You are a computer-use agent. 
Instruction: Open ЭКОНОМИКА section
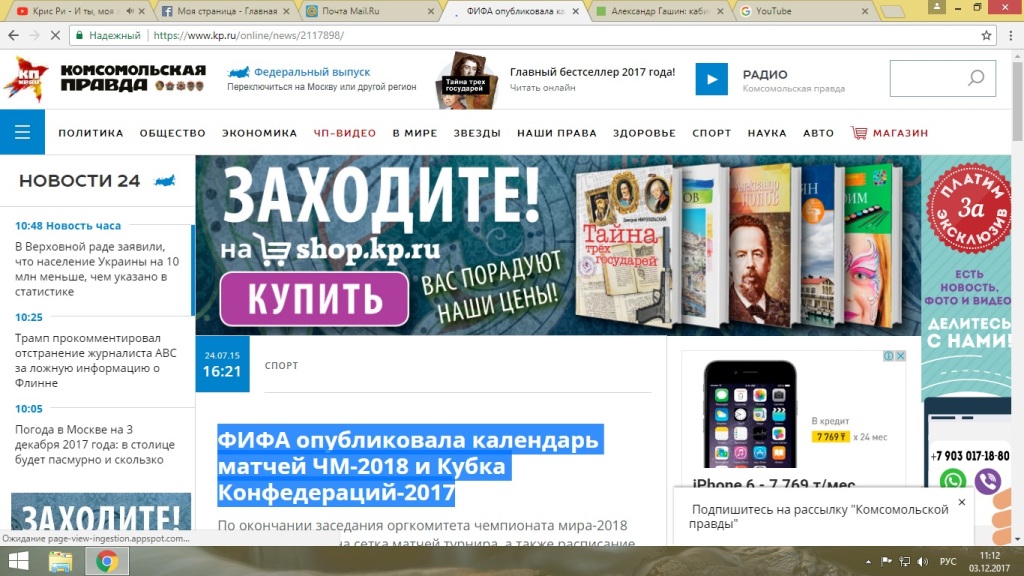pos(259,133)
